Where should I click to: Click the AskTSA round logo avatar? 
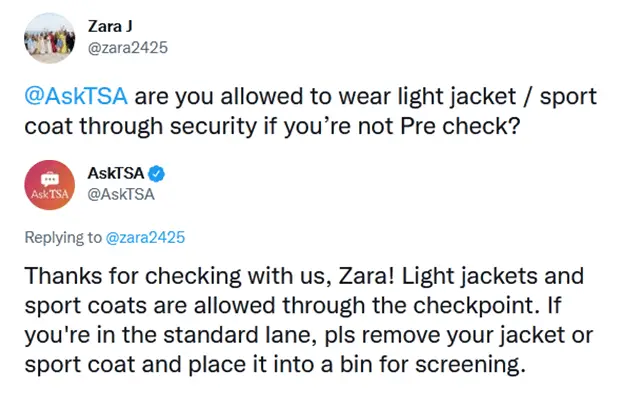click(49, 185)
